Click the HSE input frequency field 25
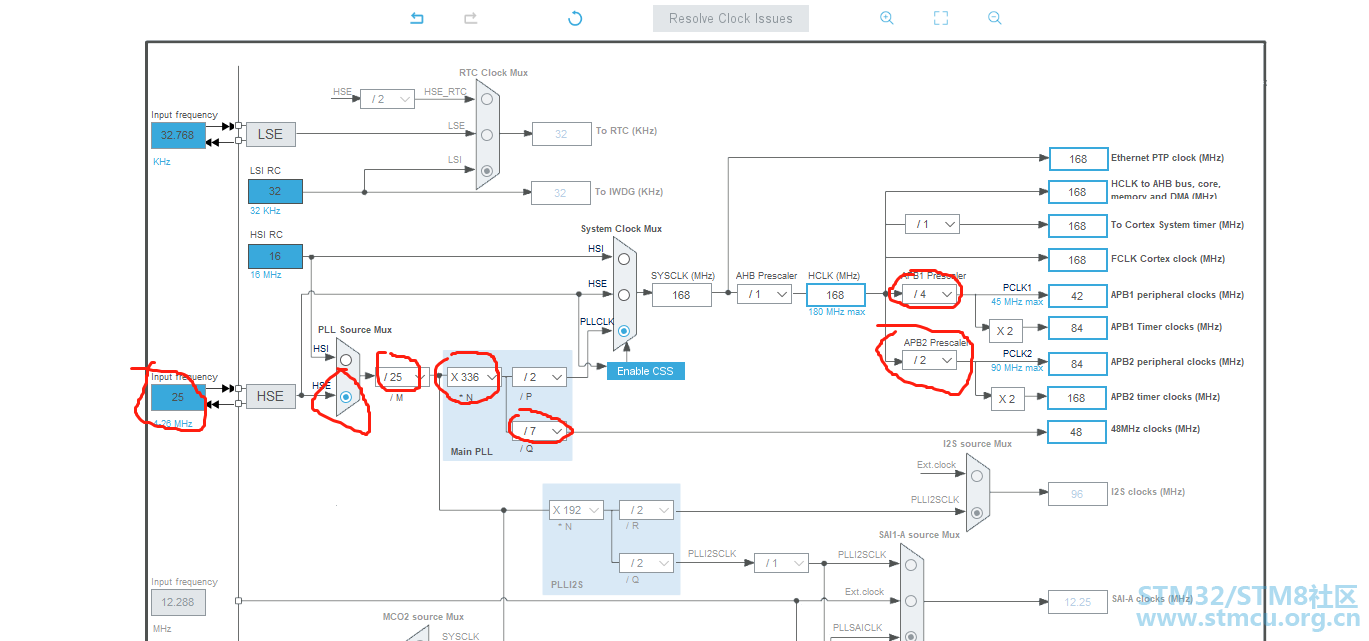 [178, 397]
